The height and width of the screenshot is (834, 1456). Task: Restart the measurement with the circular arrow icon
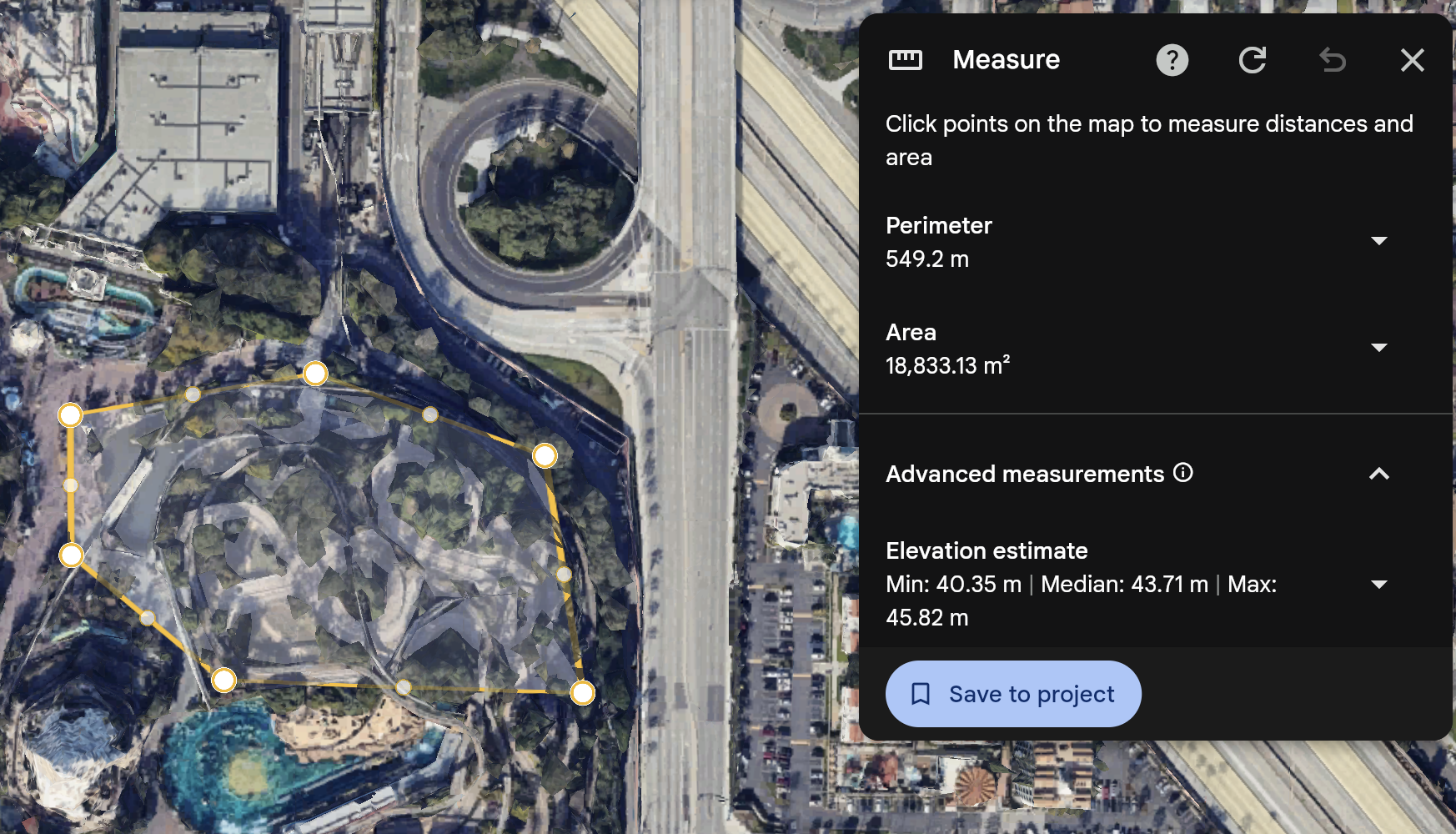1252,60
